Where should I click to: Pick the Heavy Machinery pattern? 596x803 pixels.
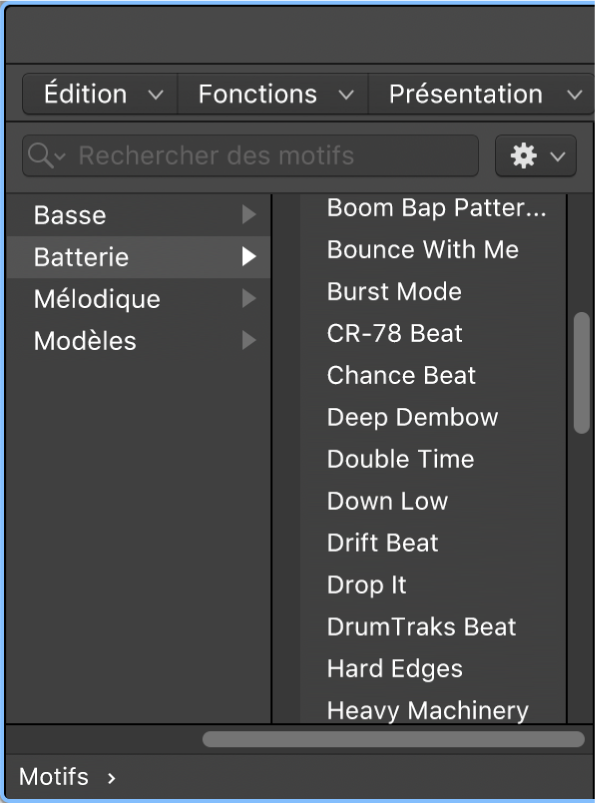pyautogui.click(x=427, y=710)
